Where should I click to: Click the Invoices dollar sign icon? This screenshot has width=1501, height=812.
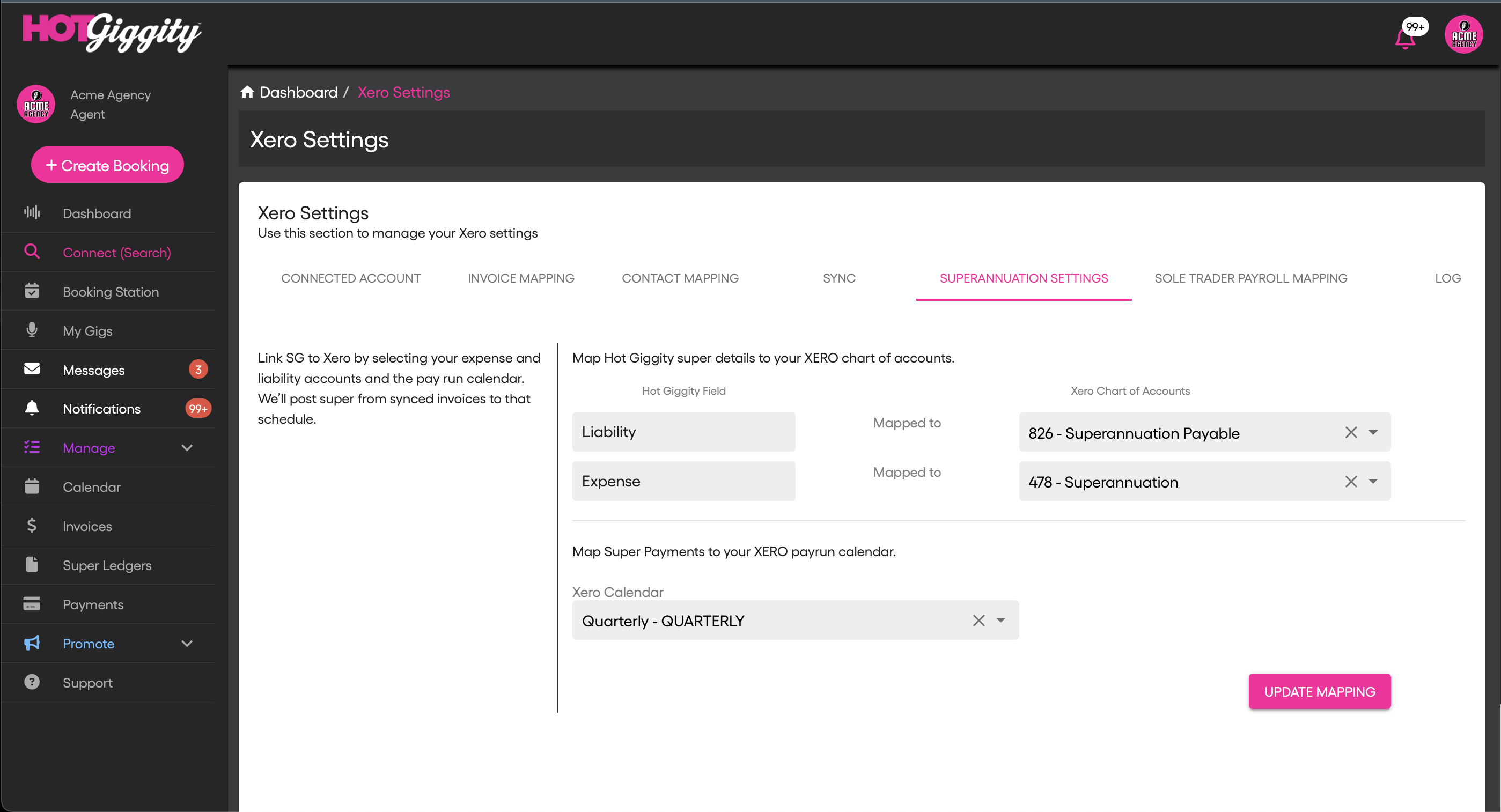(32, 526)
